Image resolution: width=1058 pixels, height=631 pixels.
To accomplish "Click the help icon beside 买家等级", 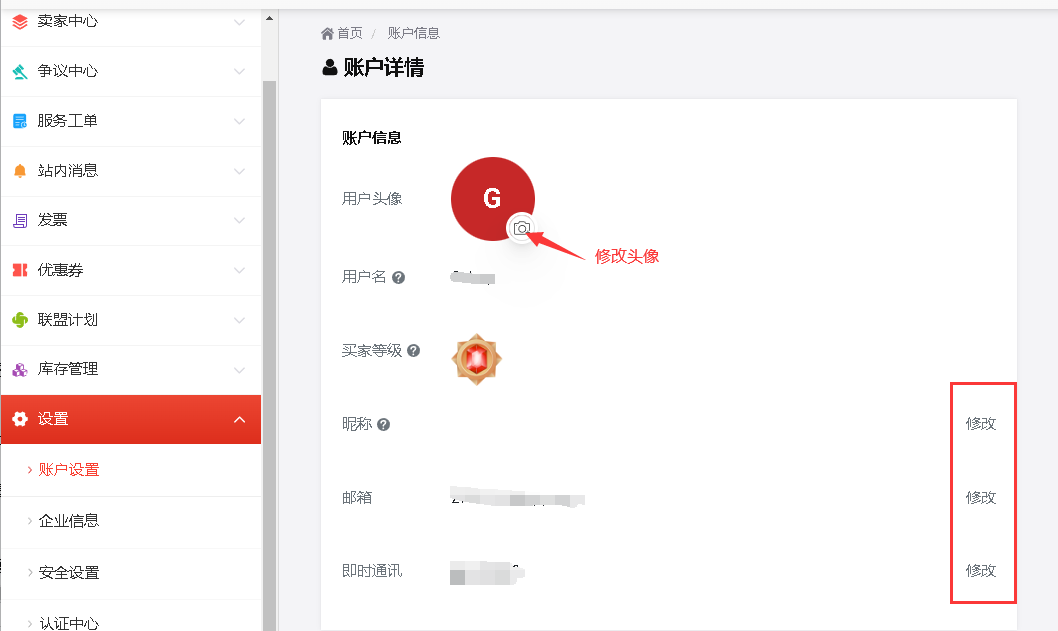I will (x=414, y=351).
